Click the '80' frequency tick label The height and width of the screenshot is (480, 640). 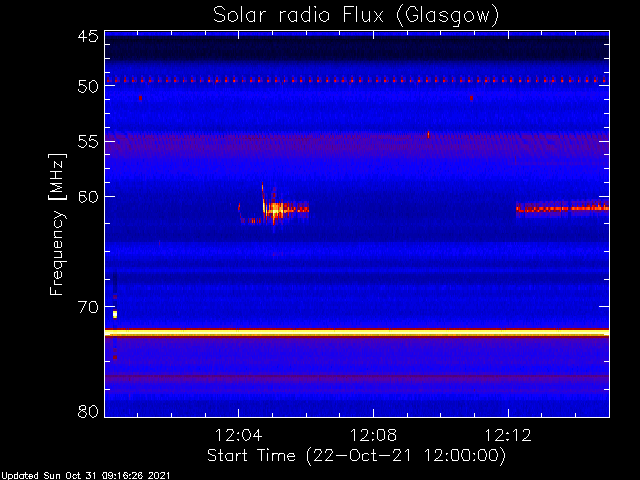88,411
